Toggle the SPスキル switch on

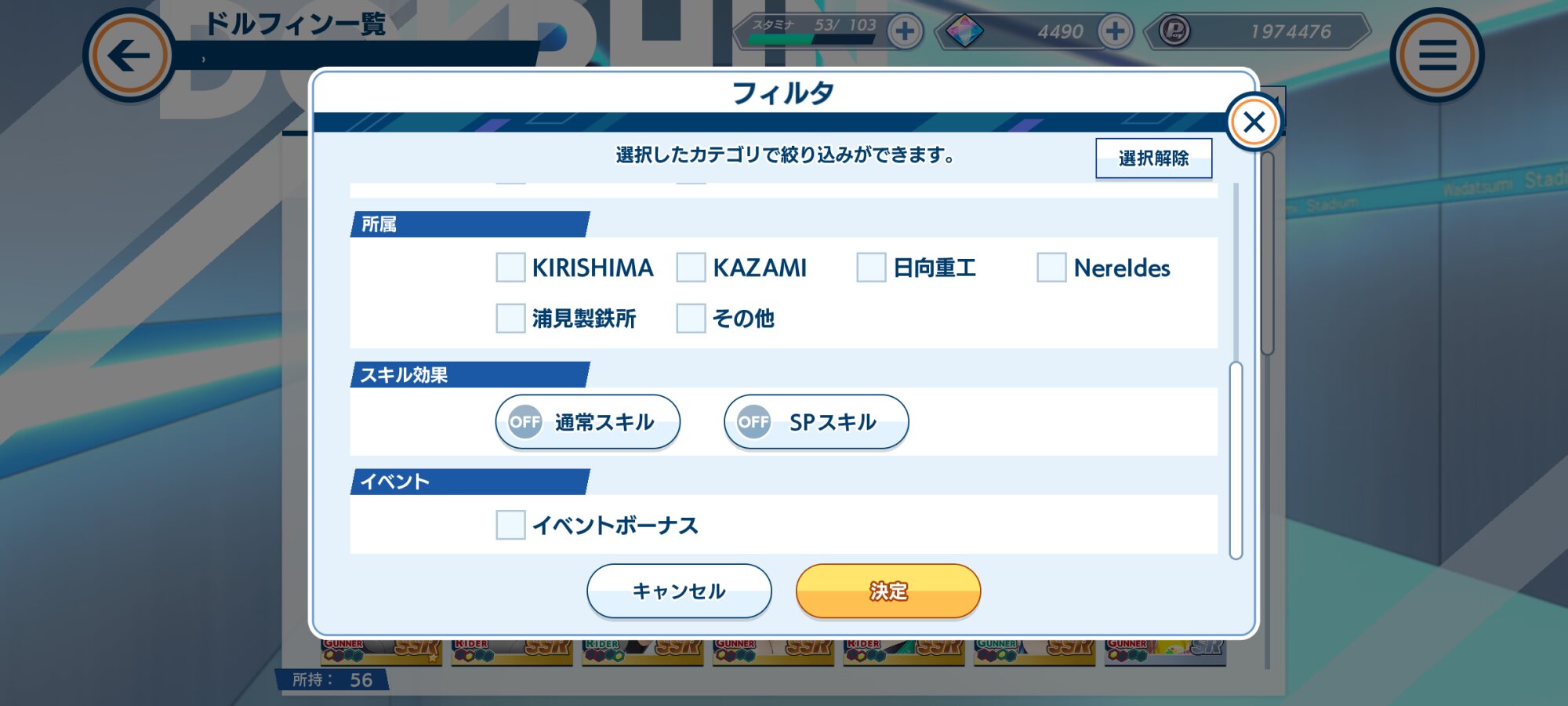click(816, 422)
